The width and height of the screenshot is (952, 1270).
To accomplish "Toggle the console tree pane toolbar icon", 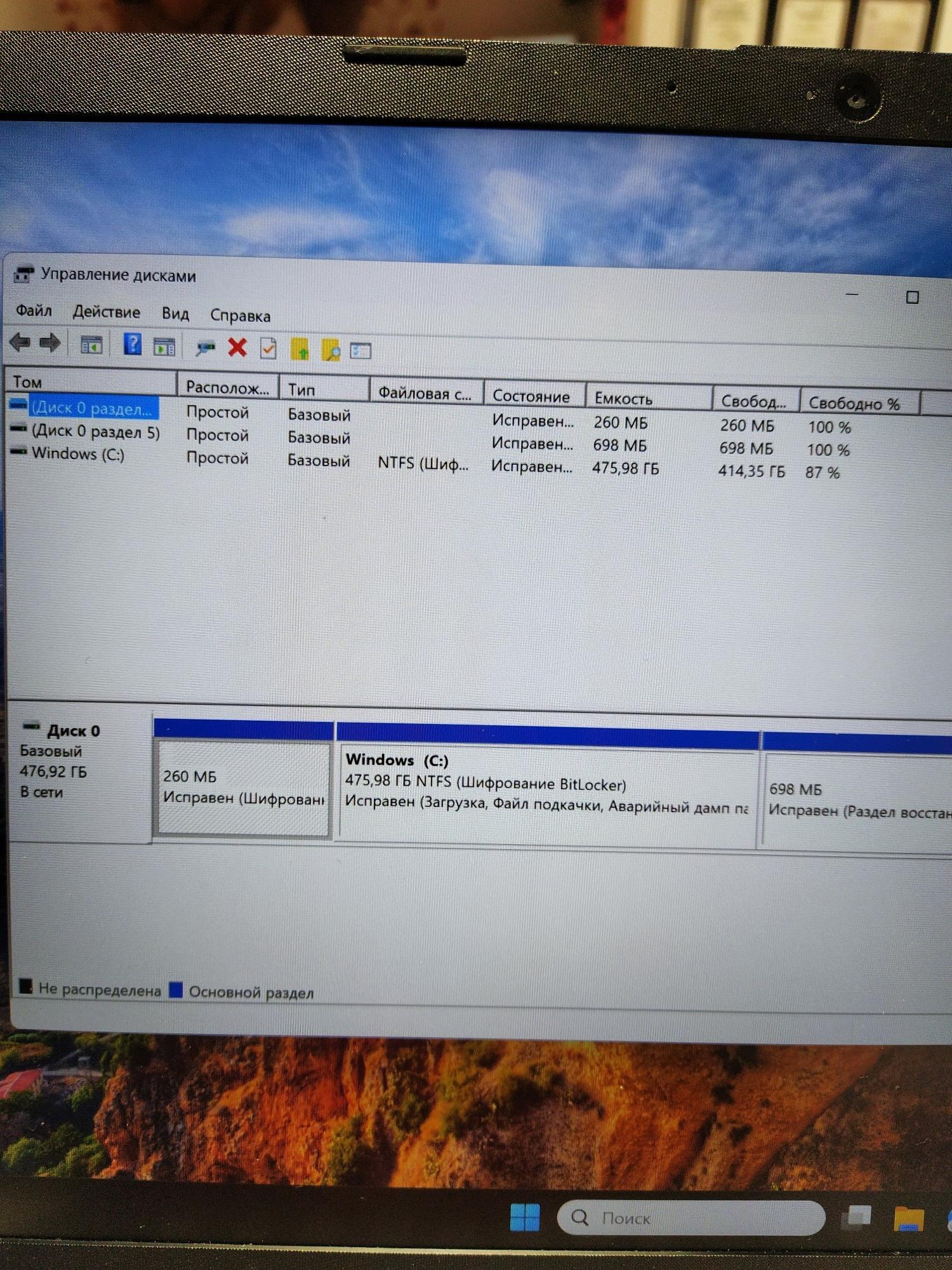I will (x=91, y=345).
